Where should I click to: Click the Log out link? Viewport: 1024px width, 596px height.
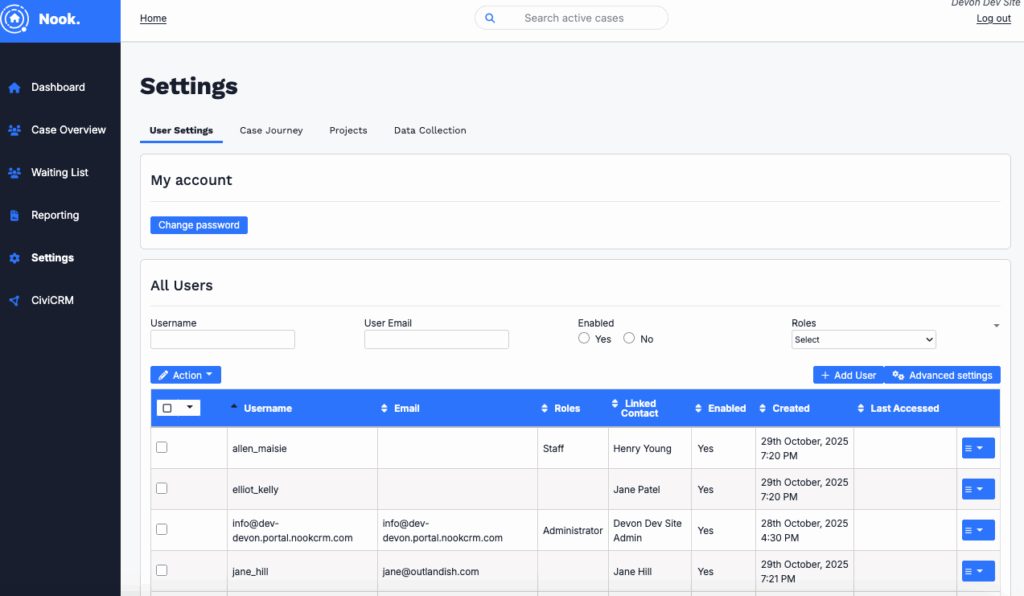coord(993,19)
